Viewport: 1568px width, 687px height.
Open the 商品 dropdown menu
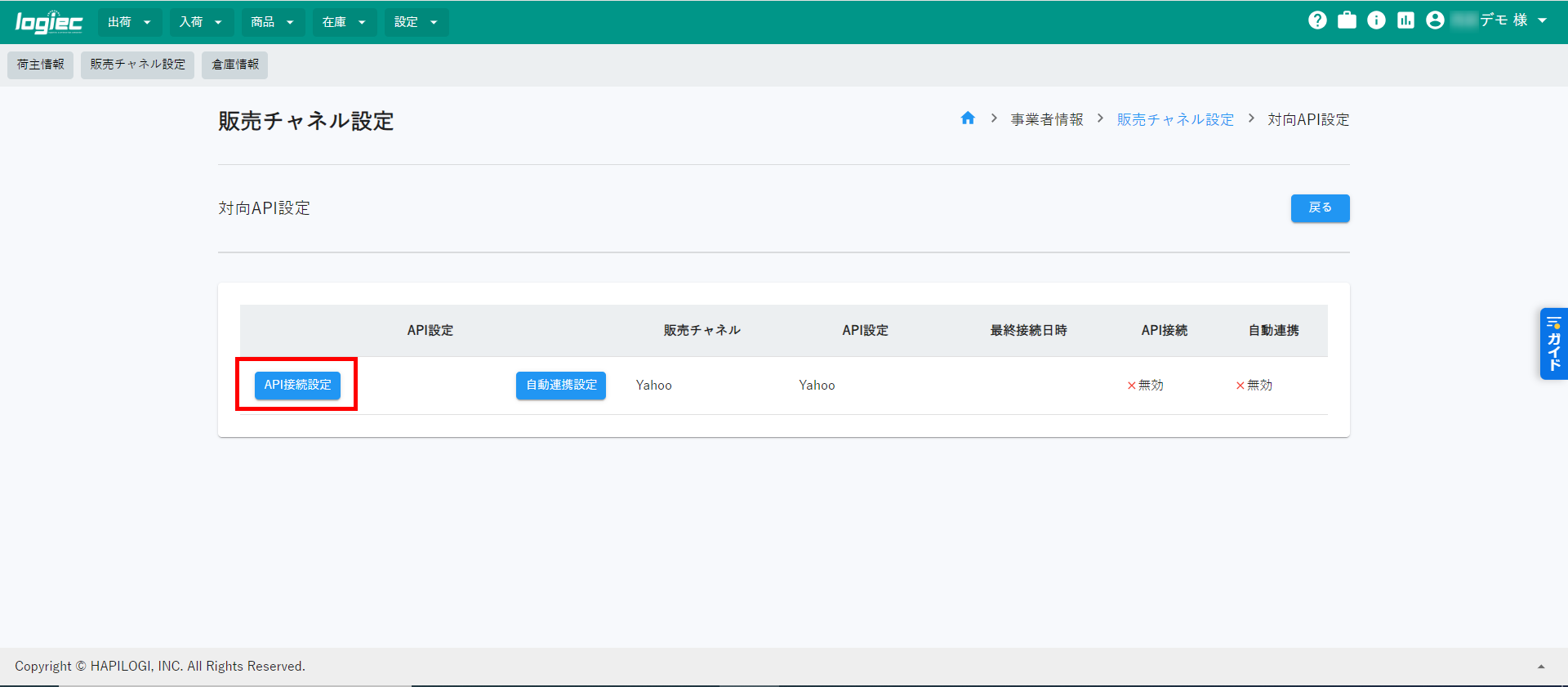pyautogui.click(x=273, y=22)
